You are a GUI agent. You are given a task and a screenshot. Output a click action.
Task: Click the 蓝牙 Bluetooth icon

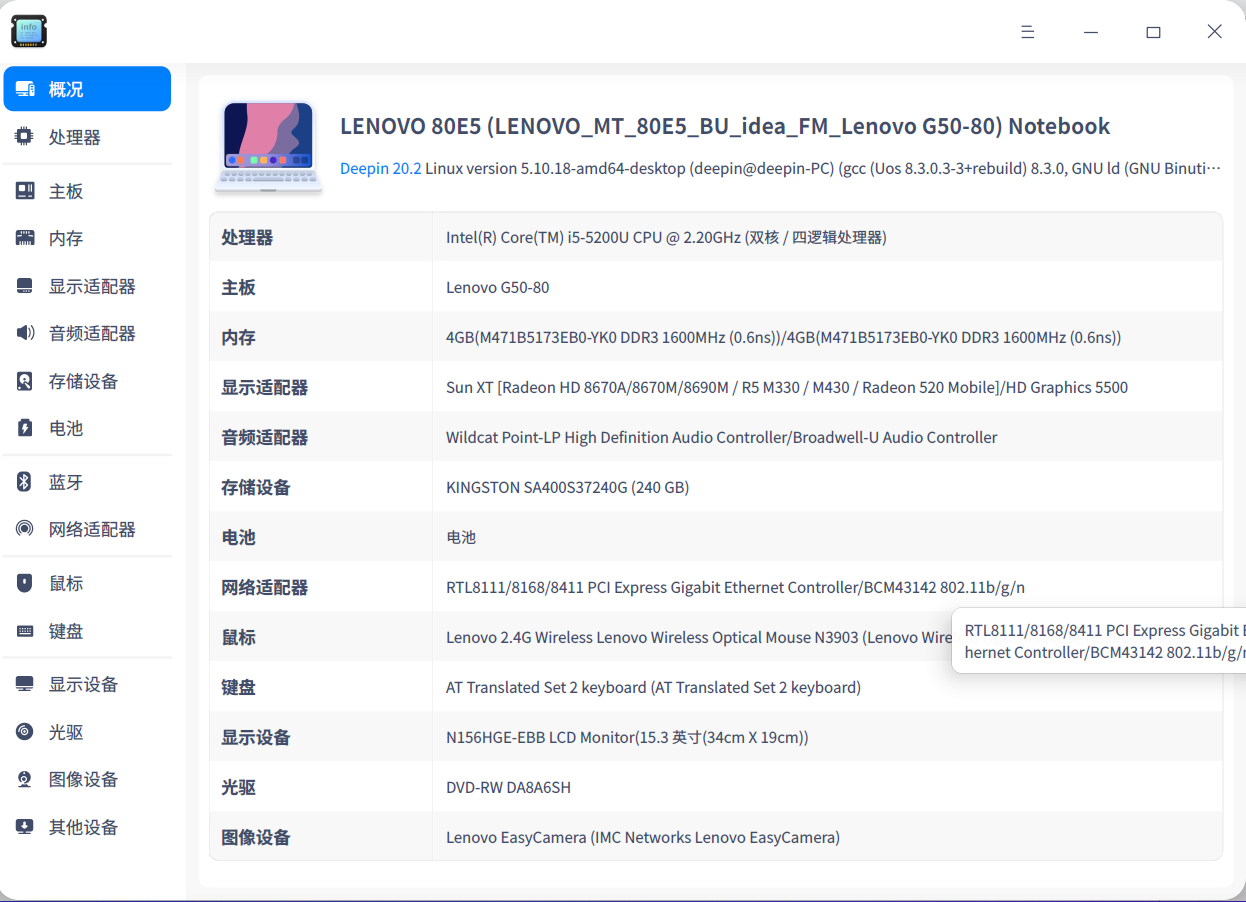(25, 482)
